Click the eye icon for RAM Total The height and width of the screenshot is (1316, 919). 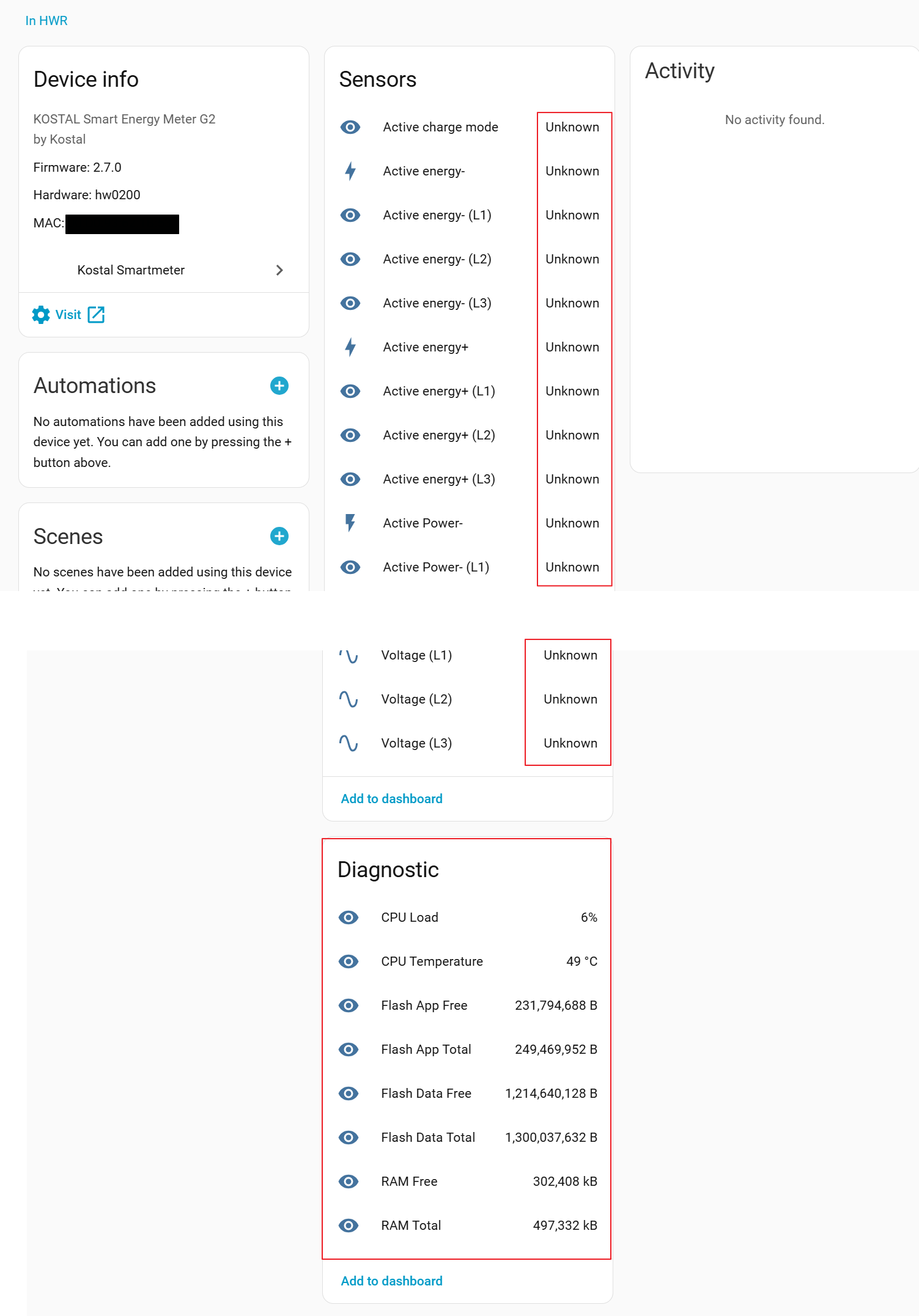click(349, 1226)
